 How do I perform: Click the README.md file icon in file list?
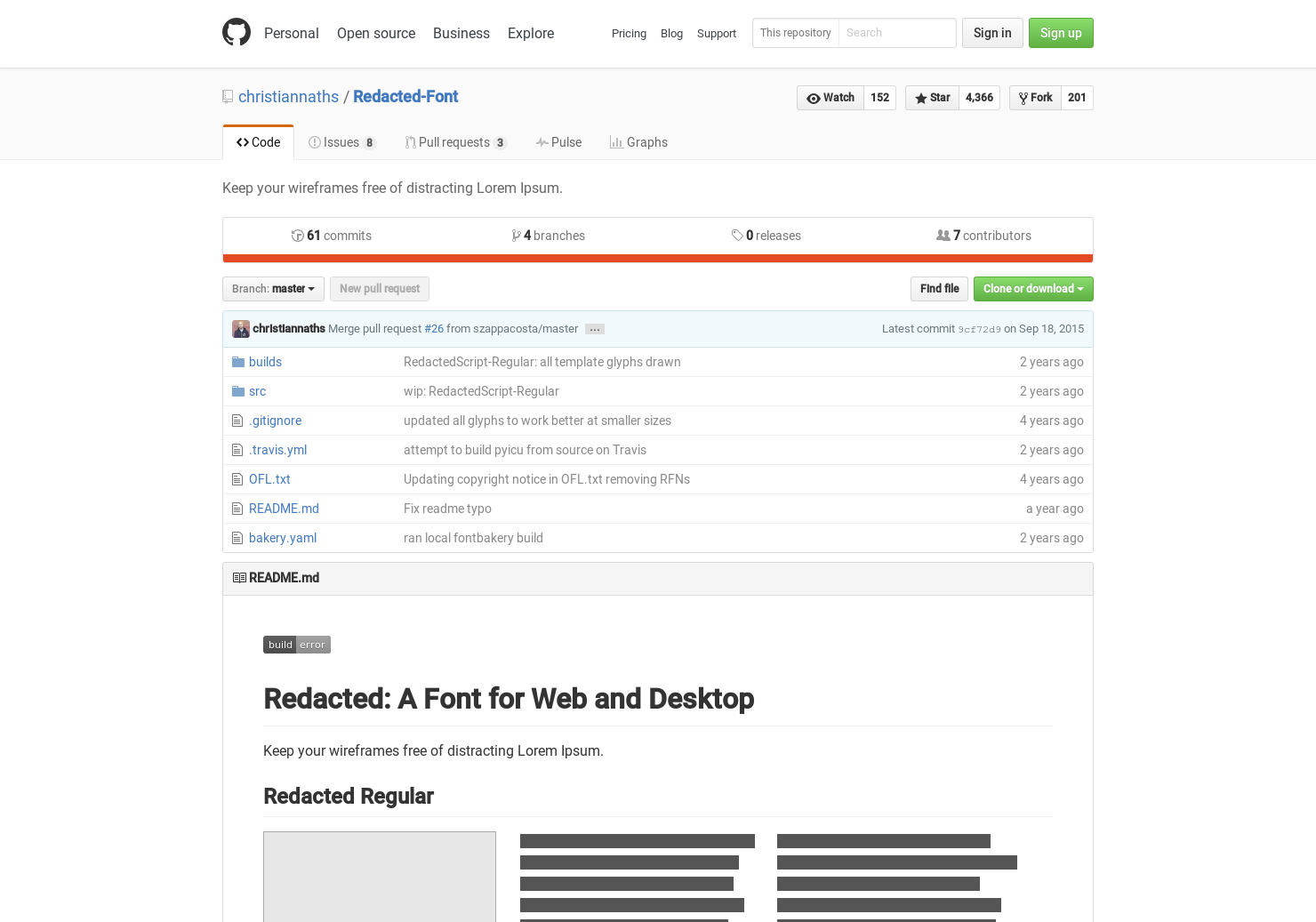(237, 509)
